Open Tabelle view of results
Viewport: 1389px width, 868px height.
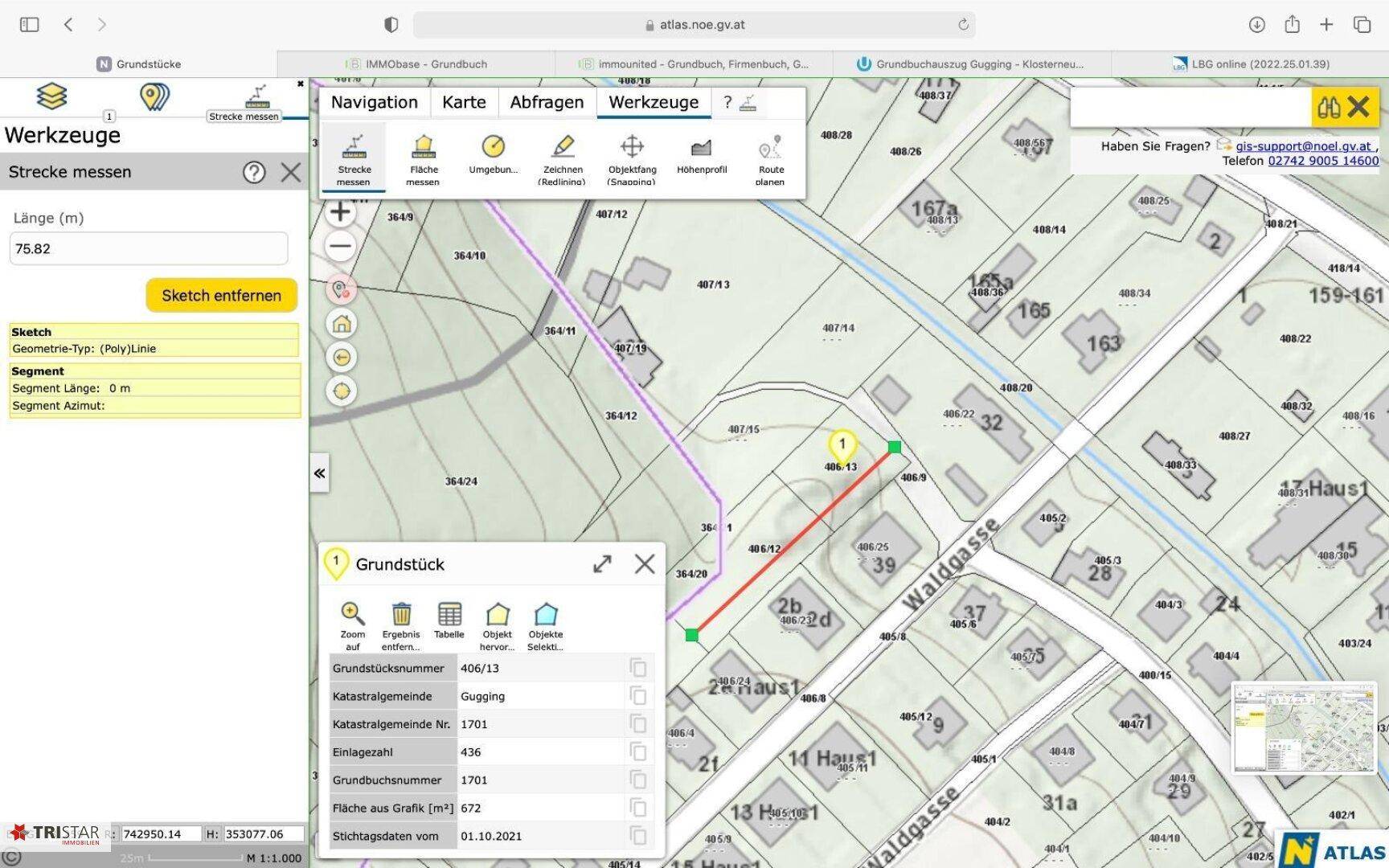point(449,620)
